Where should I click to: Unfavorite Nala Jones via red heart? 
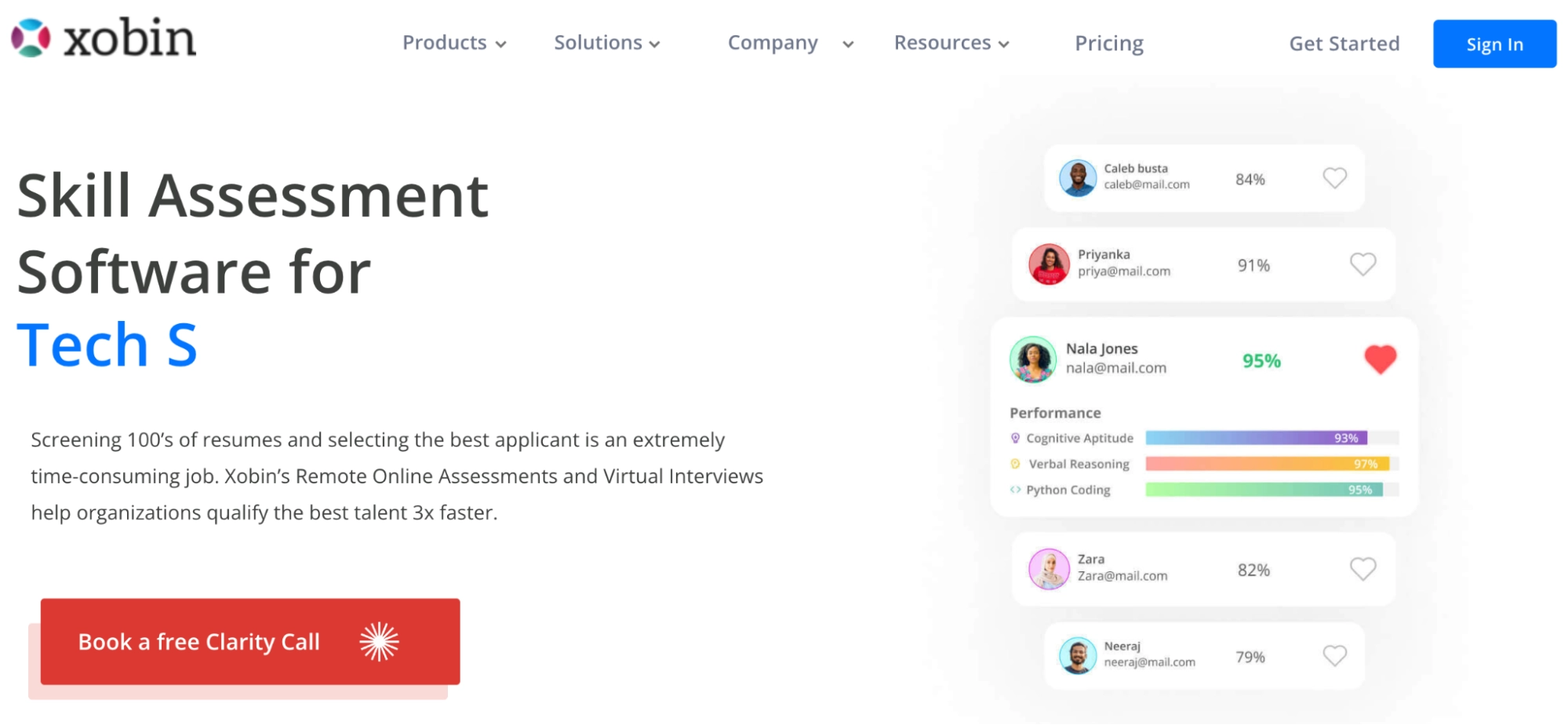(x=1380, y=359)
